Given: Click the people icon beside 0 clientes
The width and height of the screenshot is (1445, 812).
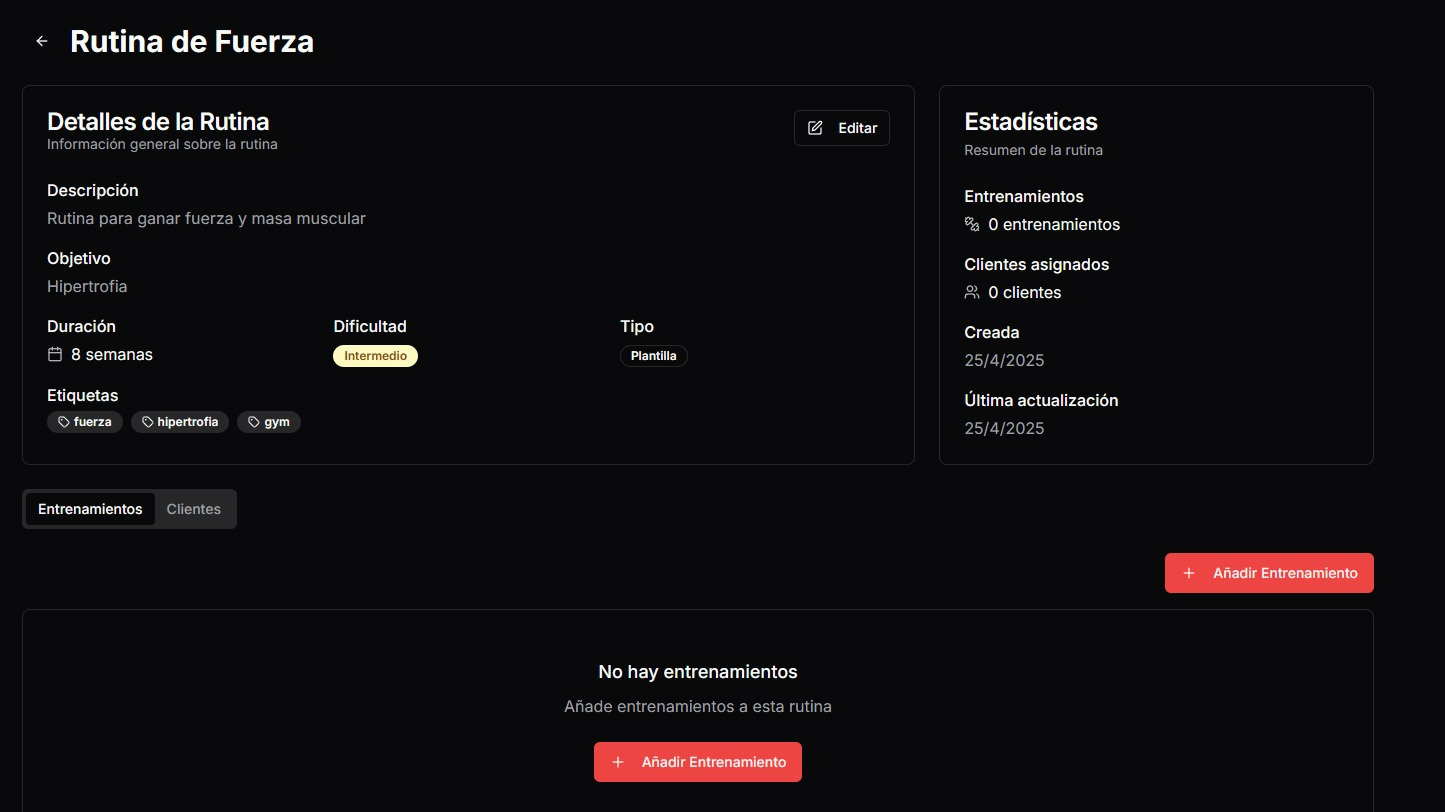Looking at the screenshot, I should [x=971, y=292].
